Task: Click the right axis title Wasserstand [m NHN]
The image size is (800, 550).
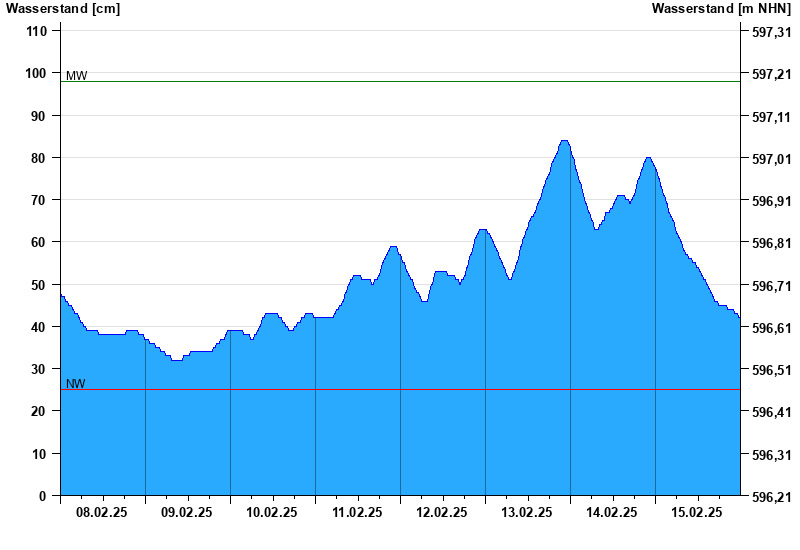Action: point(721,9)
